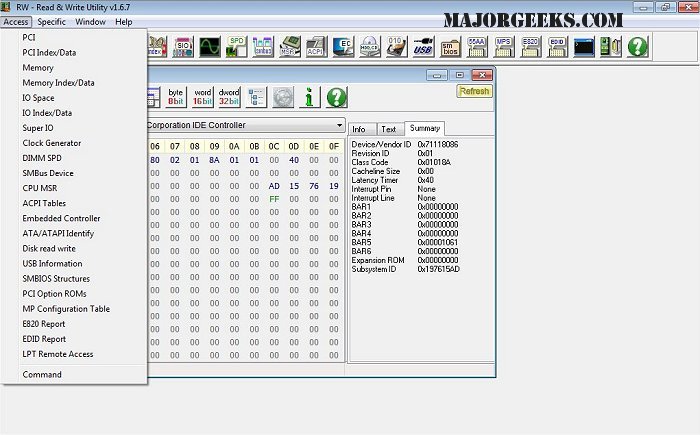
Task: Open the Embedded Controller (EC) icon
Action: point(343,46)
